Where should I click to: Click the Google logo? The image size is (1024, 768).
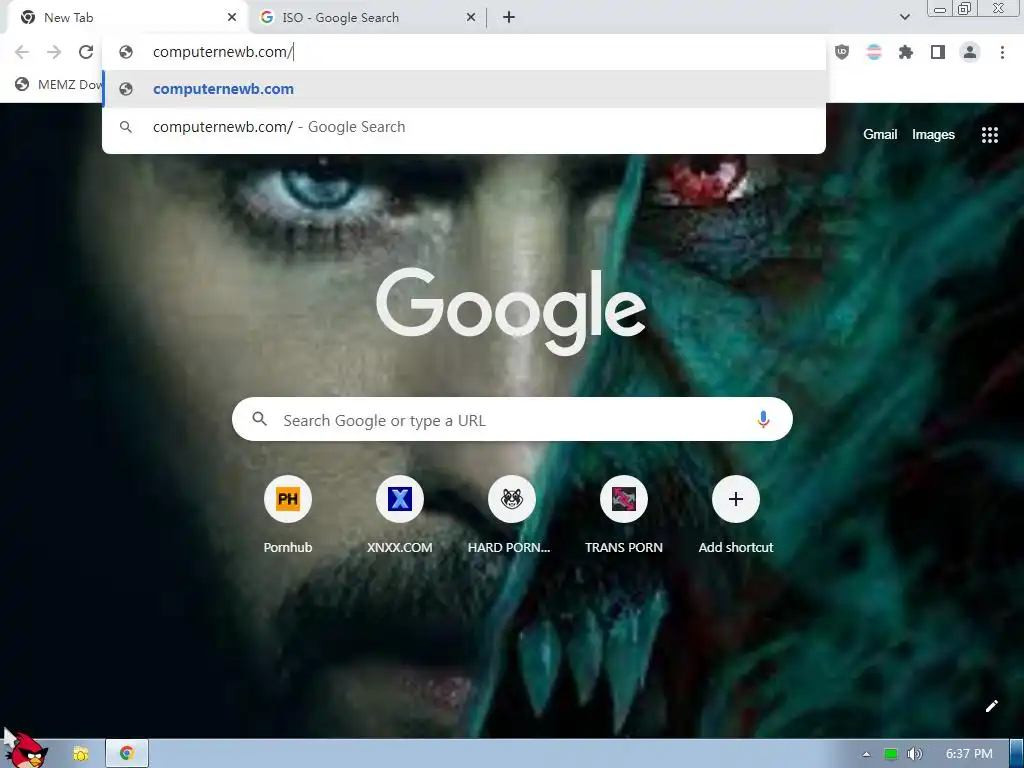tap(511, 310)
